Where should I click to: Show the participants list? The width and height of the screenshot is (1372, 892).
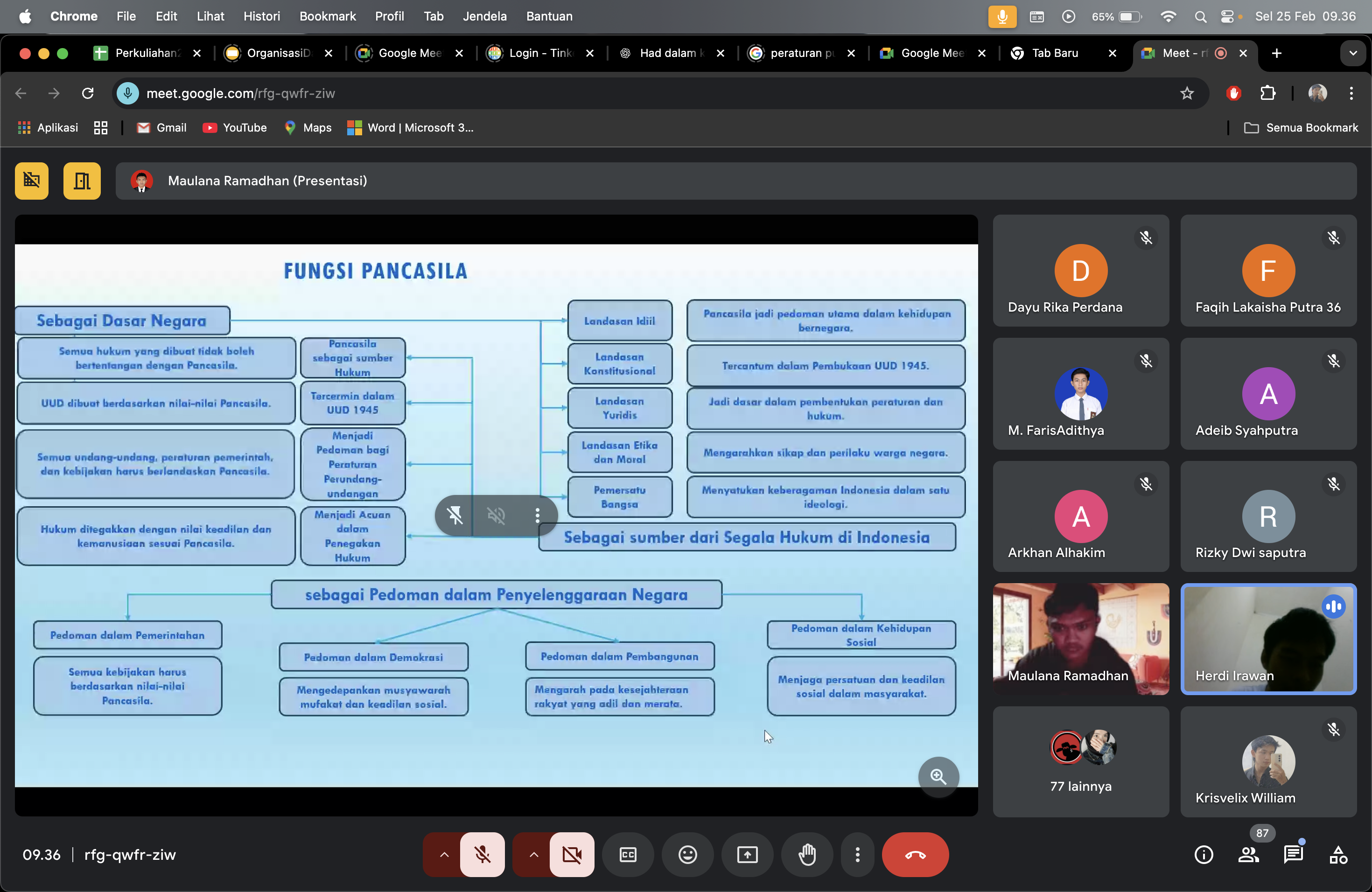(1248, 854)
